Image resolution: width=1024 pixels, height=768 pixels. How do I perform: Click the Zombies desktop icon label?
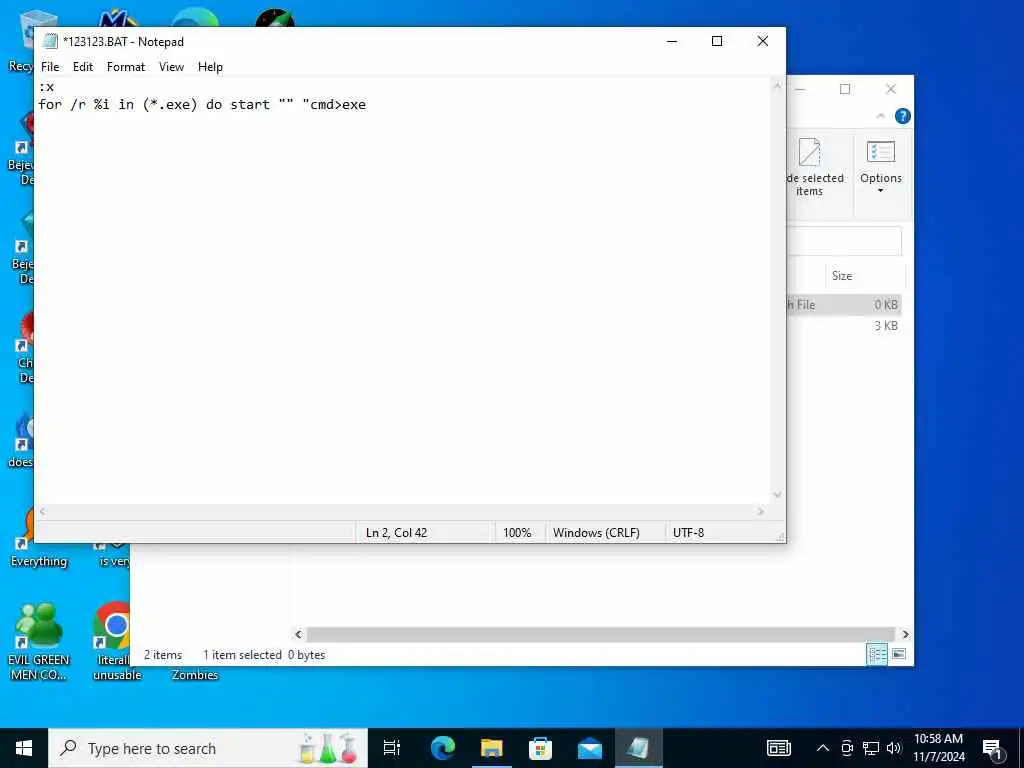195,675
